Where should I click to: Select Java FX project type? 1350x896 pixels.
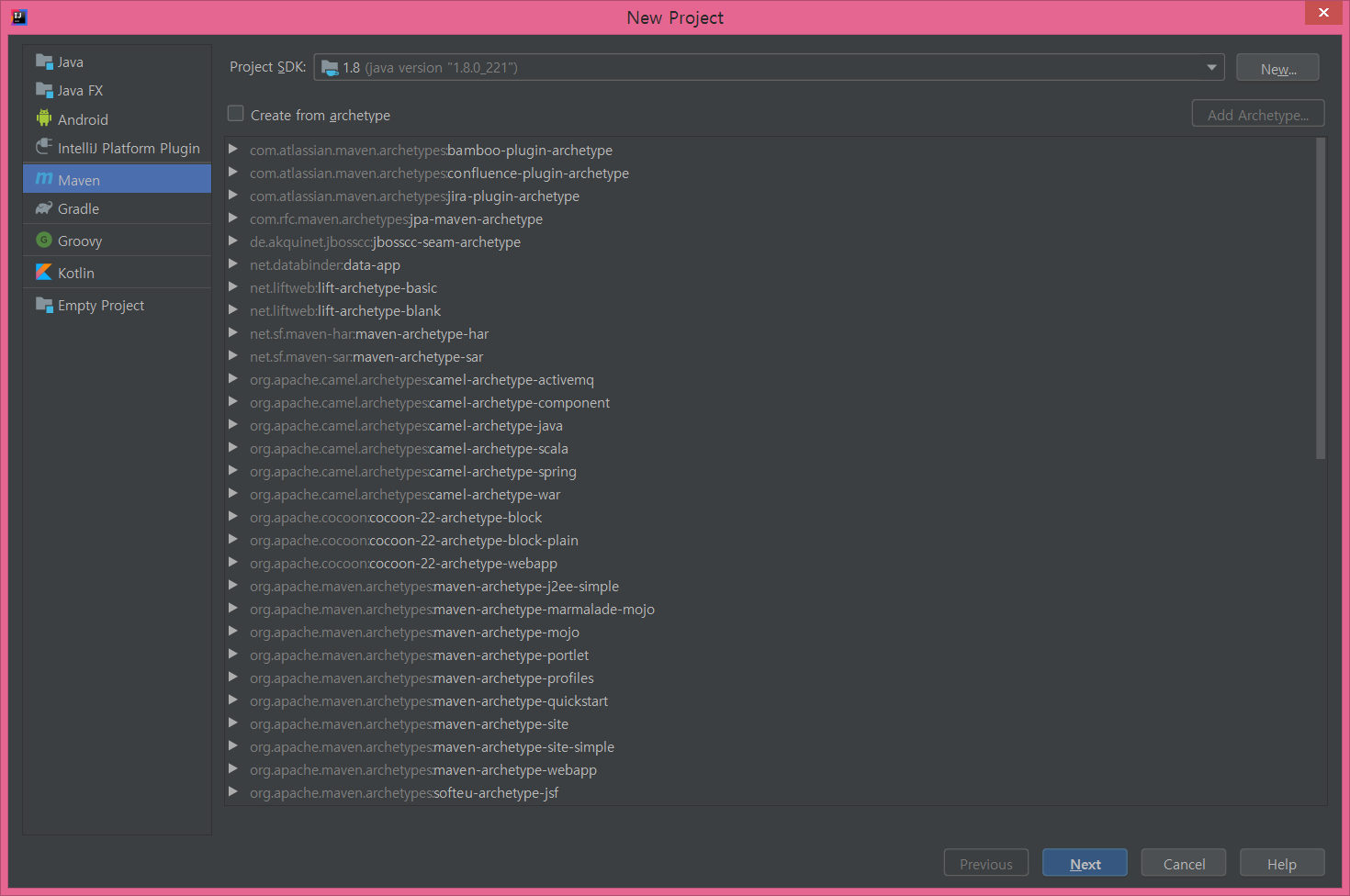tap(117, 90)
